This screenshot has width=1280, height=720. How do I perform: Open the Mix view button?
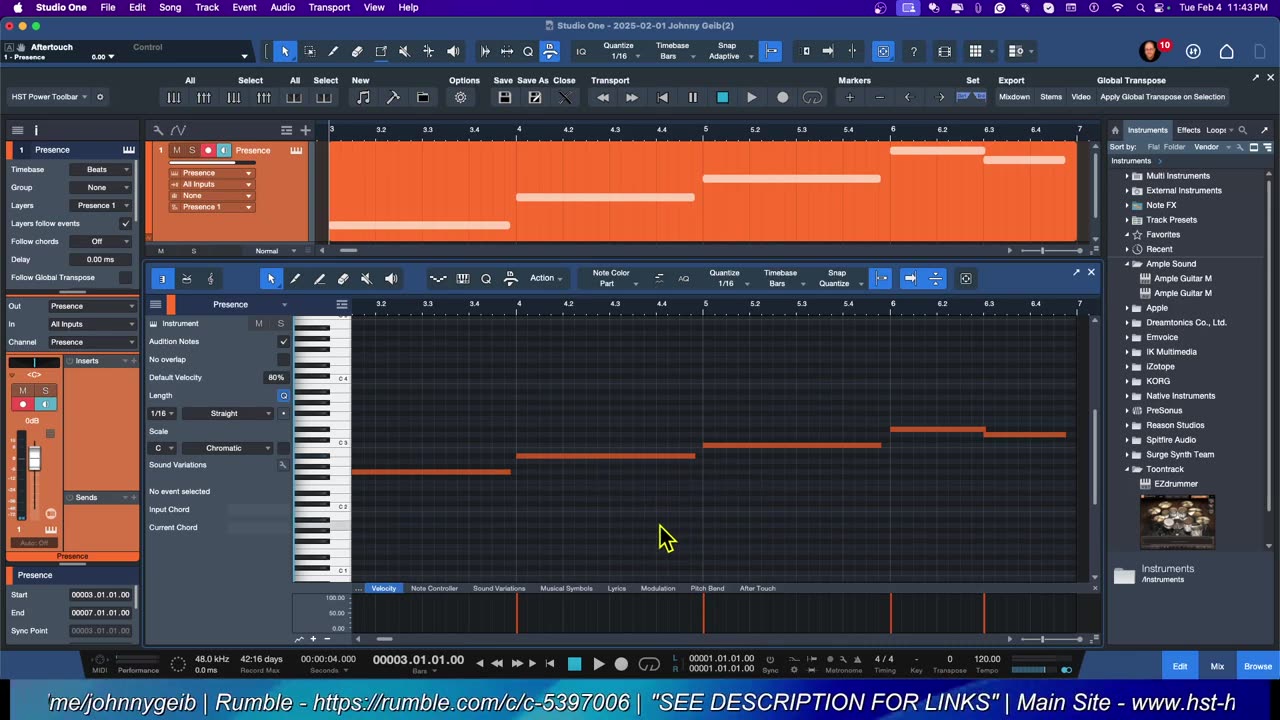(x=1217, y=666)
